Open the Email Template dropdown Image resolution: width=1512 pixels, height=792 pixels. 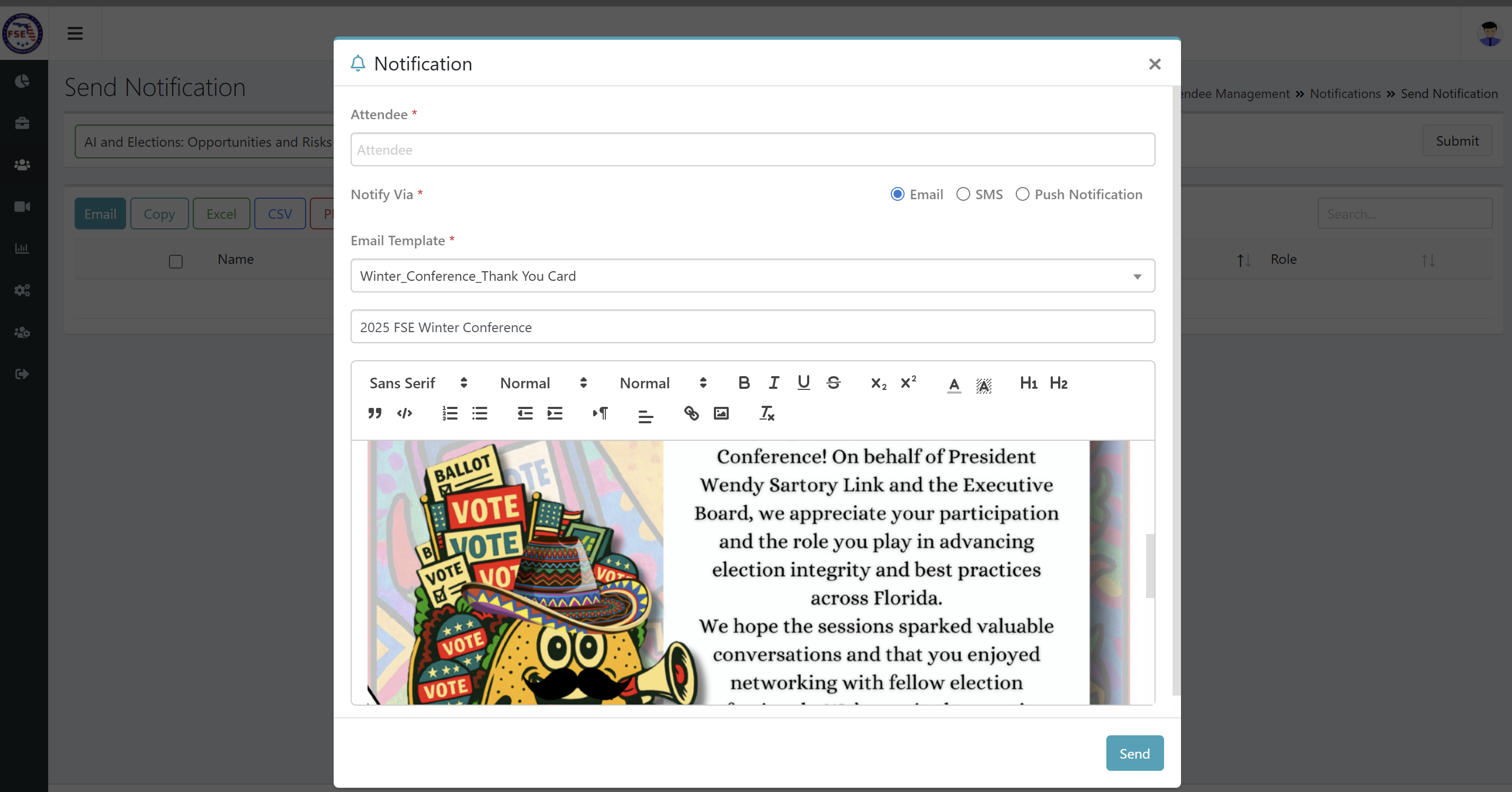(753, 275)
